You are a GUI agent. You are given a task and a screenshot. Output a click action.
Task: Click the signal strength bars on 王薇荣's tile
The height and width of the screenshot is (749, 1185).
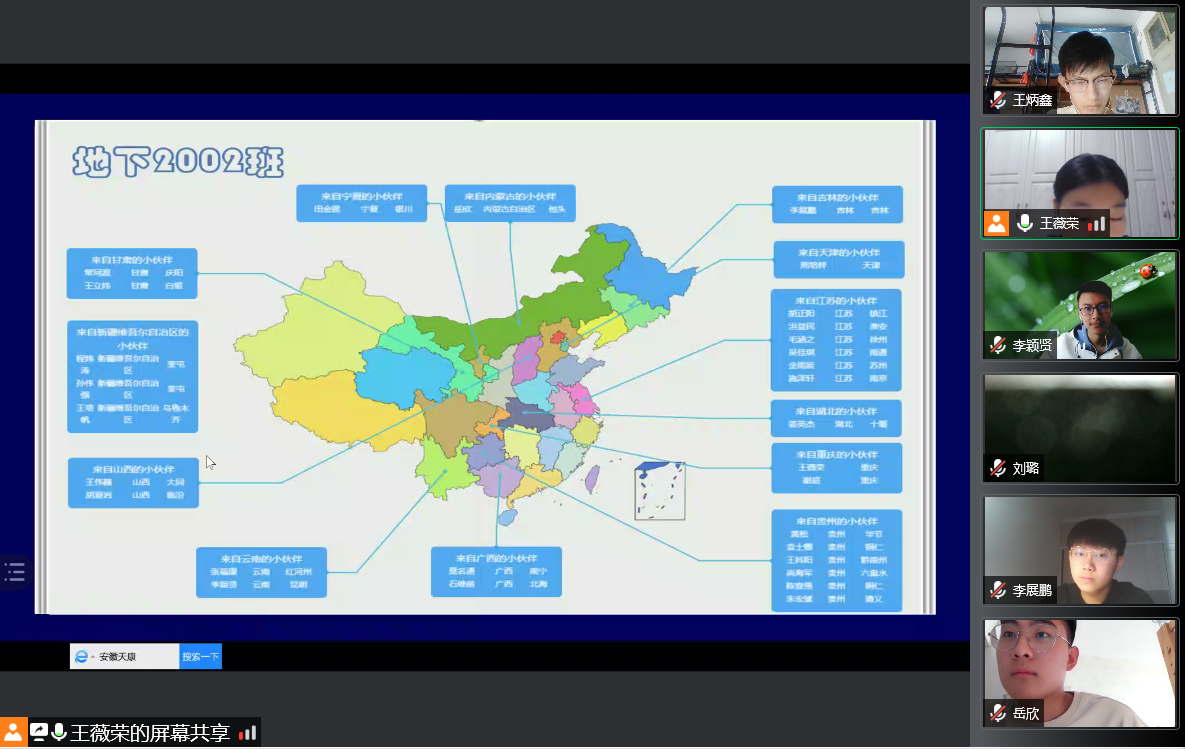coord(1097,223)
